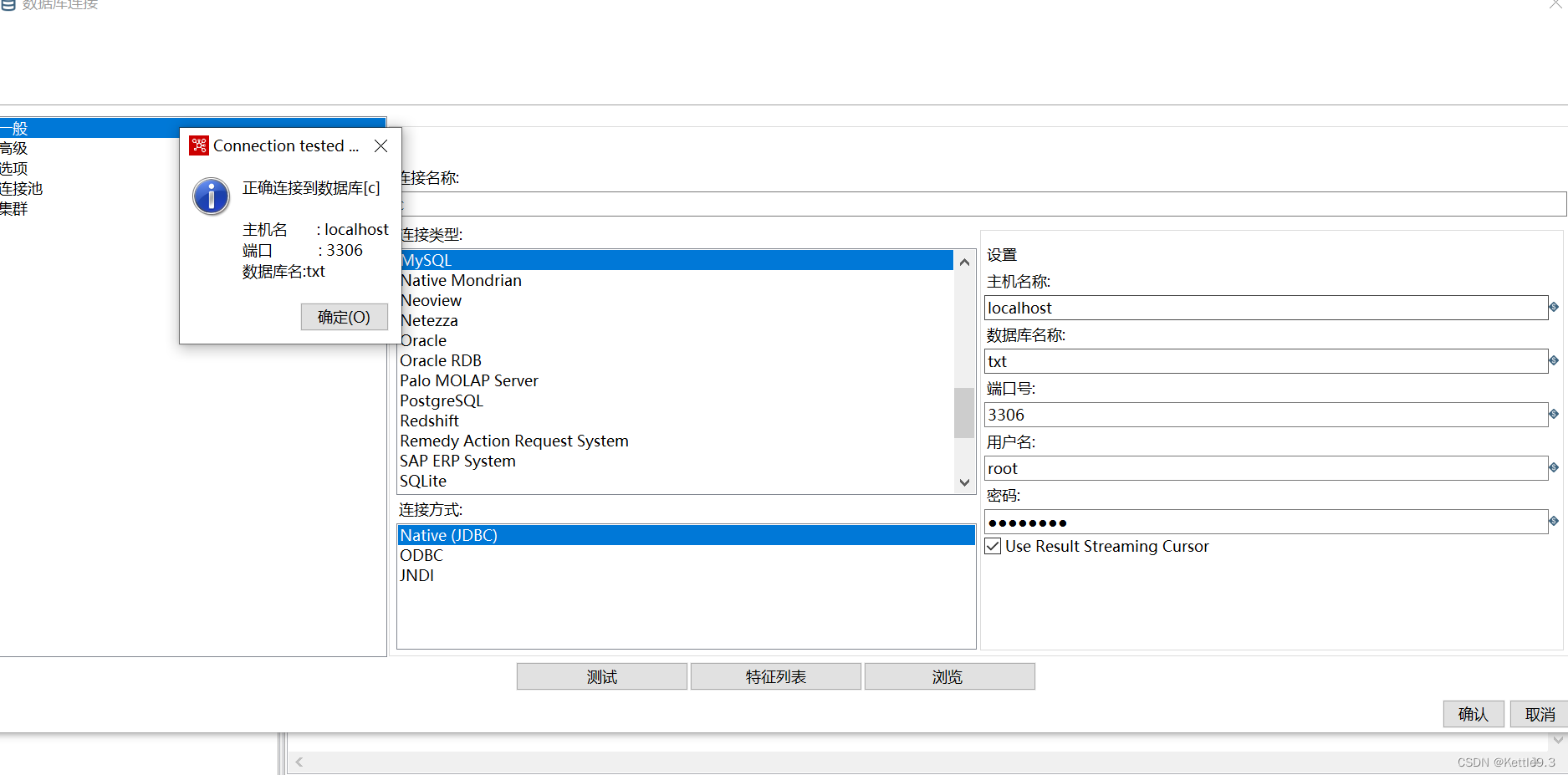The width and height of the screenshot is (1568, 775).
Task: Click the variable icon beside the database name field
Action: pos(1554,360)
